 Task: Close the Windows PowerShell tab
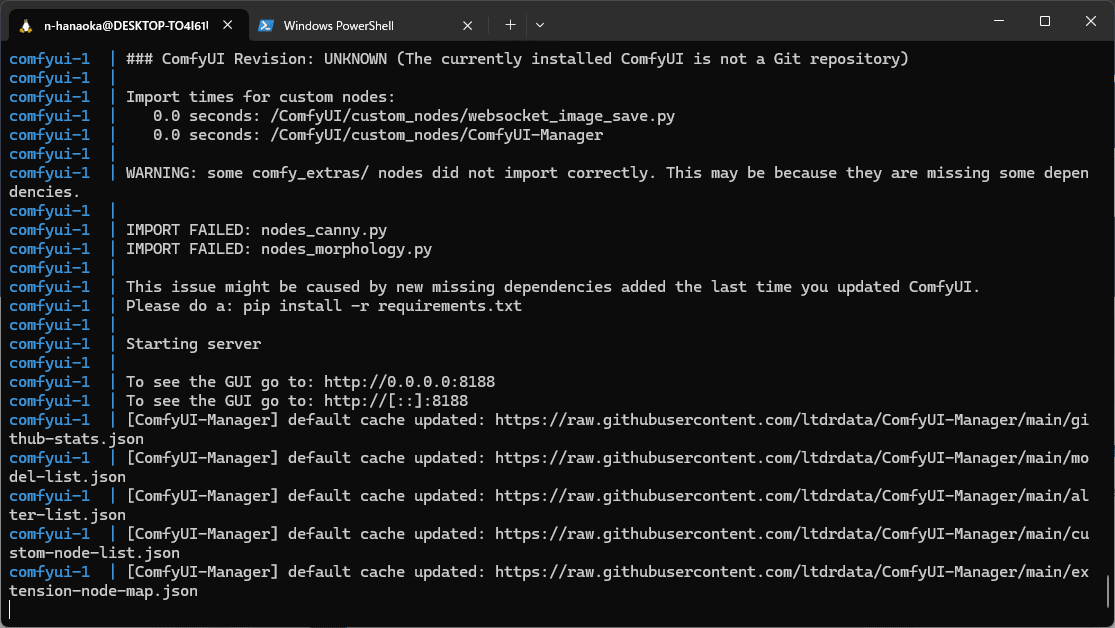pyautogui.click(x=467, y=26)
